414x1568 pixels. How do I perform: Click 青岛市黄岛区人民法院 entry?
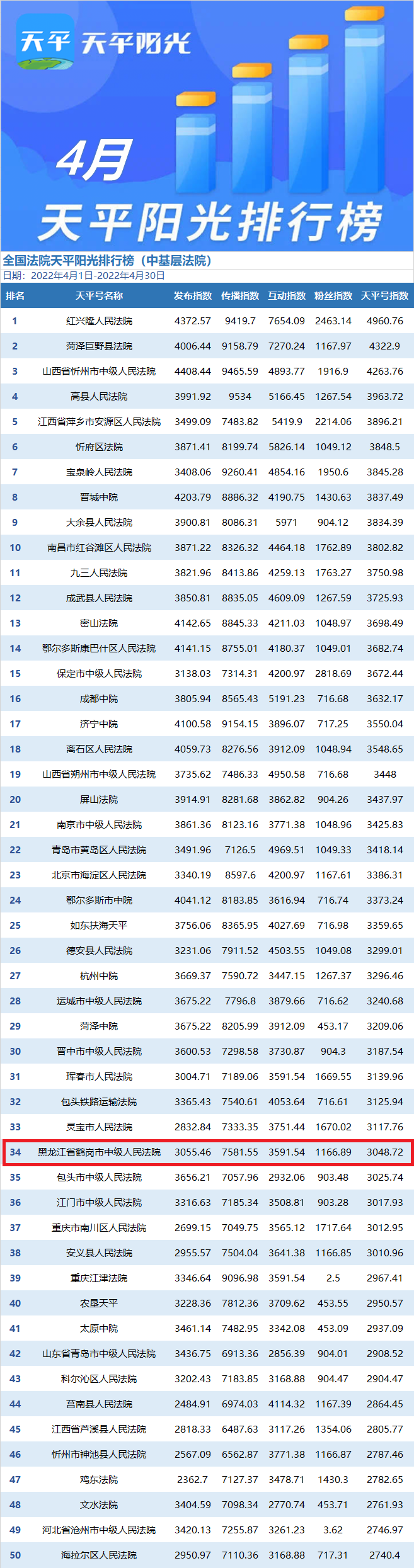coord(99,849)
